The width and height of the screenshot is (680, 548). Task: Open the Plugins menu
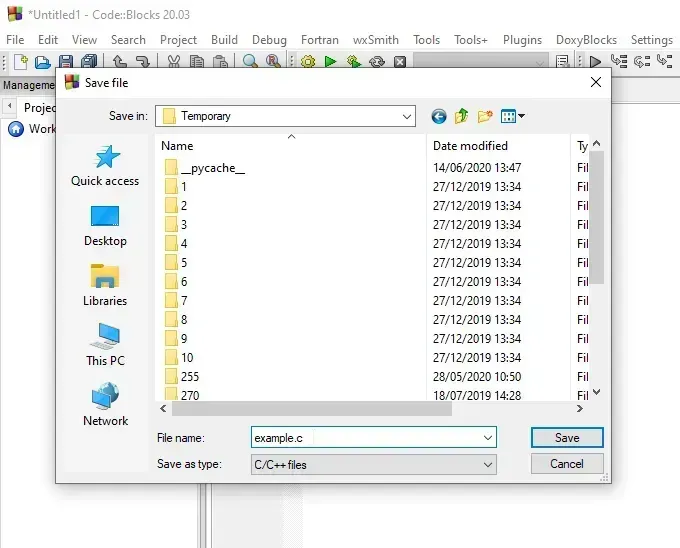click(x=522, y=40)
